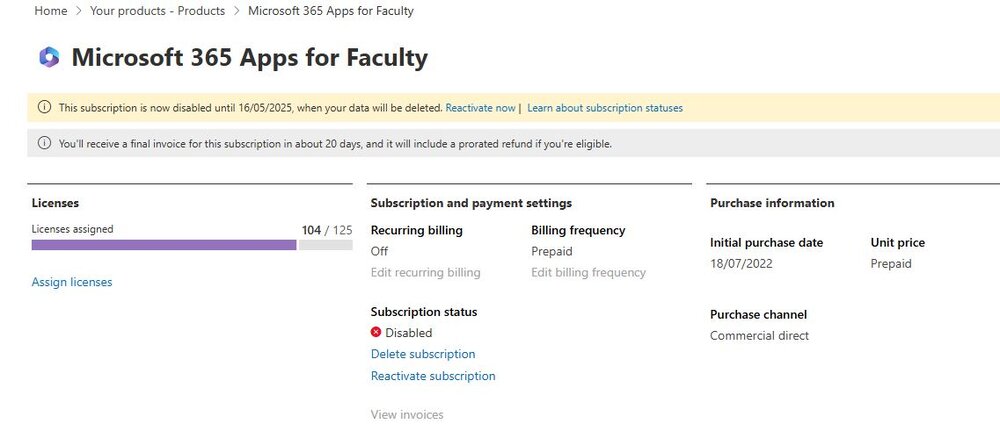1000x431 pixels.
Task: Click the chevron after Home breadcrumb
Action: (x=78, y=11)
